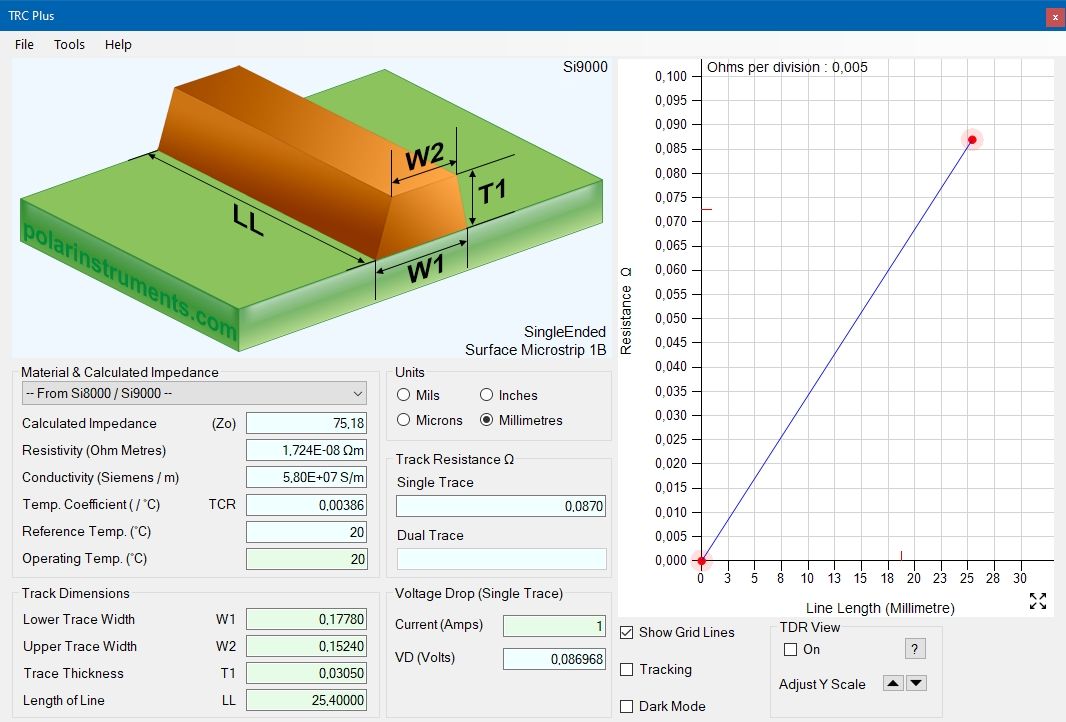This screenshot has width=1066, height=722.
Task: Click the Operating Temp input field
Action: tap(307, 559)
